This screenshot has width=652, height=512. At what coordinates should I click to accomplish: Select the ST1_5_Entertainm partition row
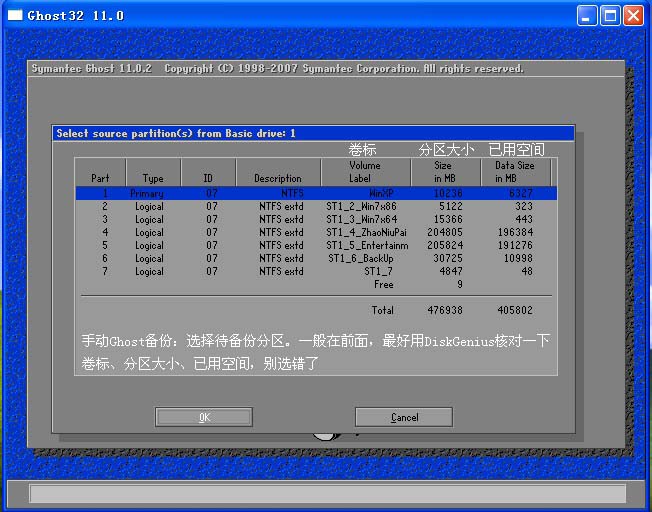[316, 245]
